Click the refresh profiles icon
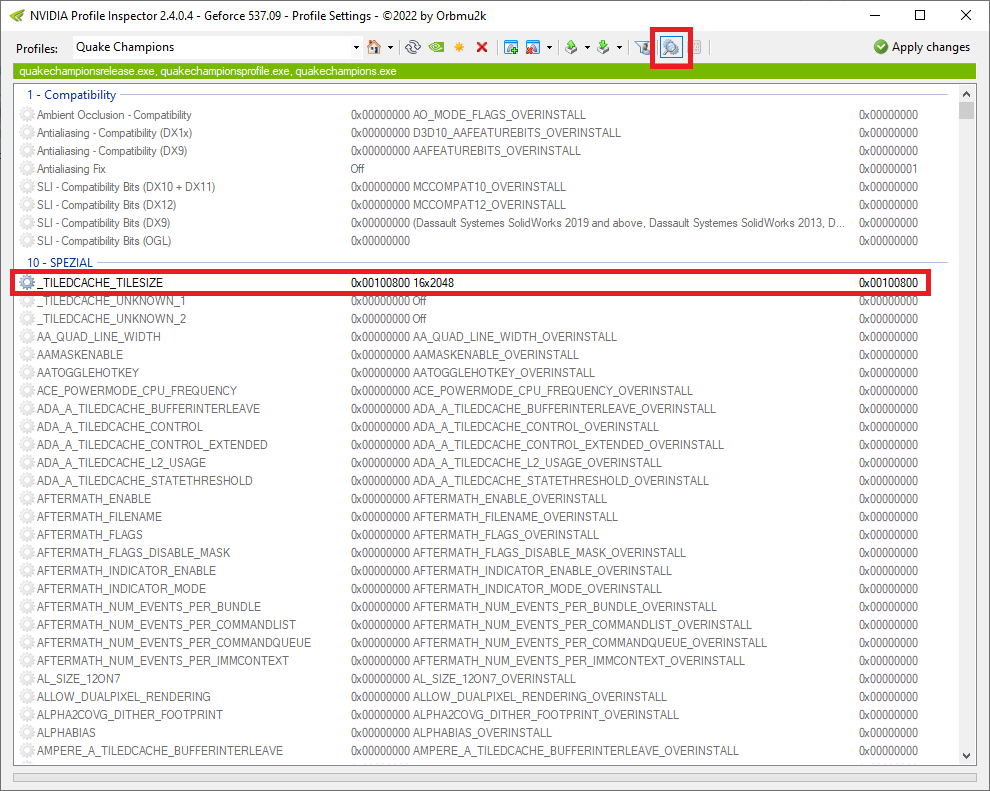This screenshot has height=791, width=990. 413,47
